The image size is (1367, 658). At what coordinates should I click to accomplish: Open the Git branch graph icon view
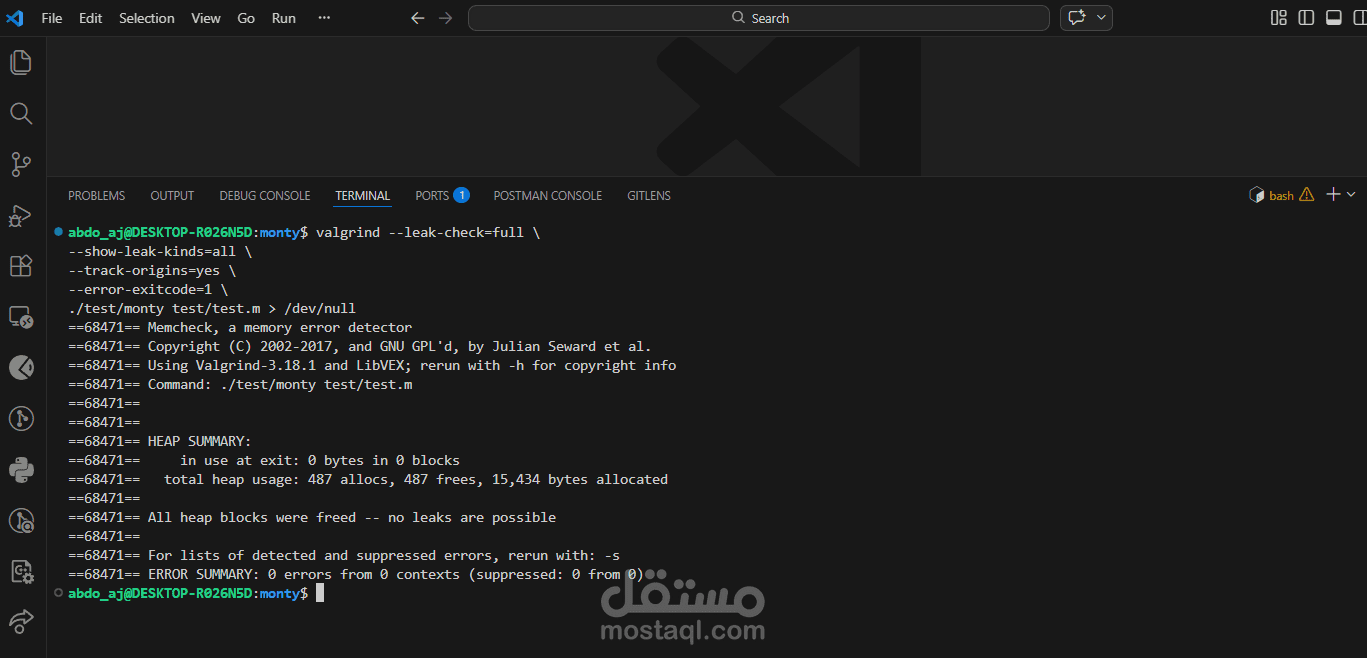[21, 418]
